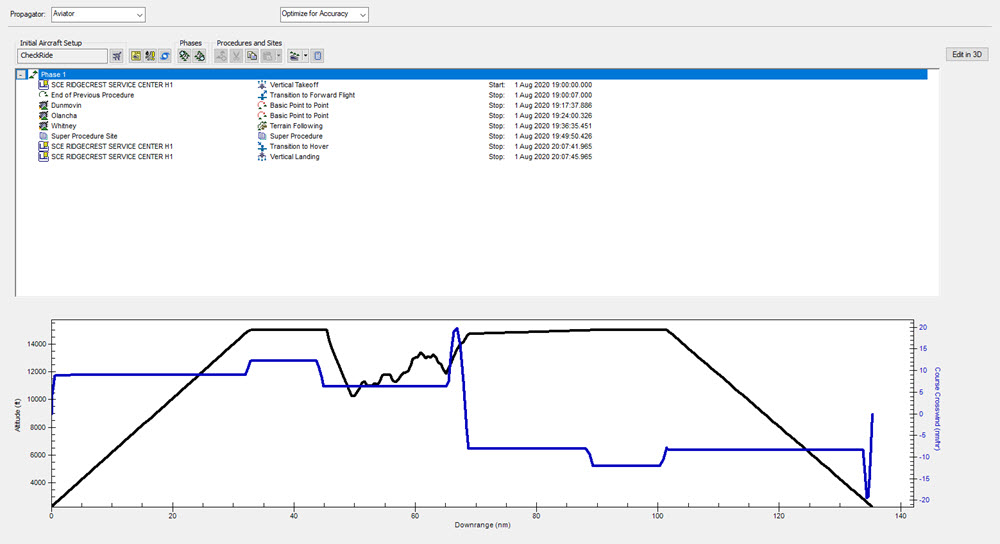Image resolution: width=1000 pixels, height=544 pixels.
Task: Click the CheckRide aircraft name field
Action: 62,56
